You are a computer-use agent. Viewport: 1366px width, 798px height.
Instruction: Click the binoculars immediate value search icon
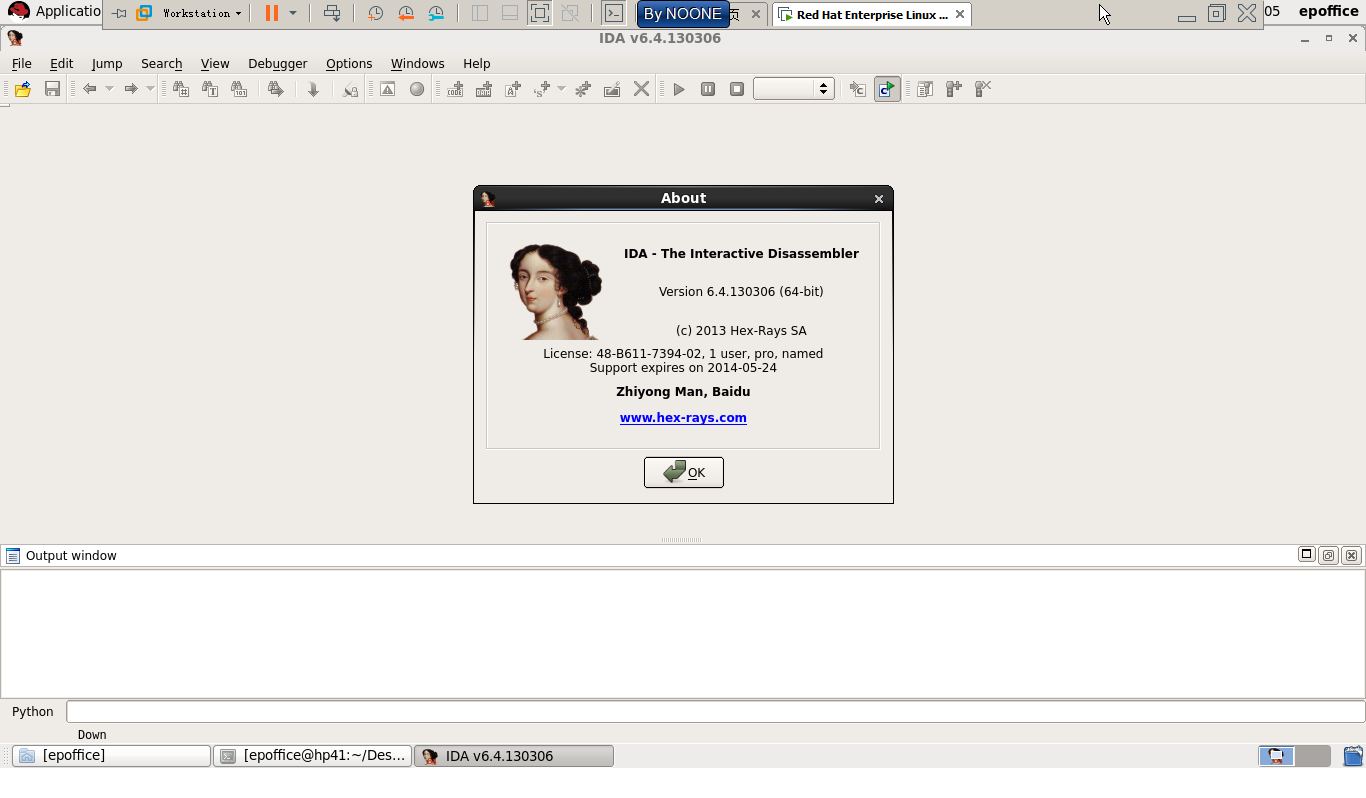pos(181,89)
